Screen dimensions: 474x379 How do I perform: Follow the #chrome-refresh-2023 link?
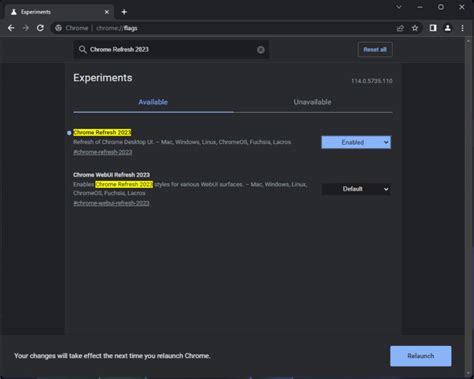click(103, 152)
